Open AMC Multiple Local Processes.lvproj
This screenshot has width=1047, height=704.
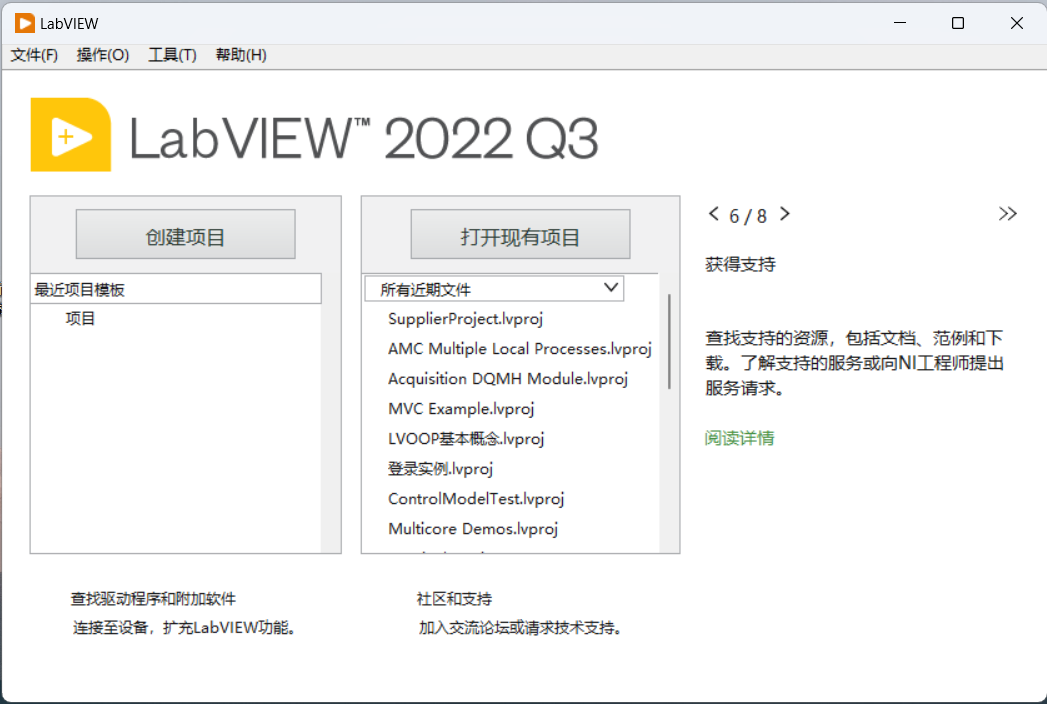pyautogui.click(x=519, y=349)
